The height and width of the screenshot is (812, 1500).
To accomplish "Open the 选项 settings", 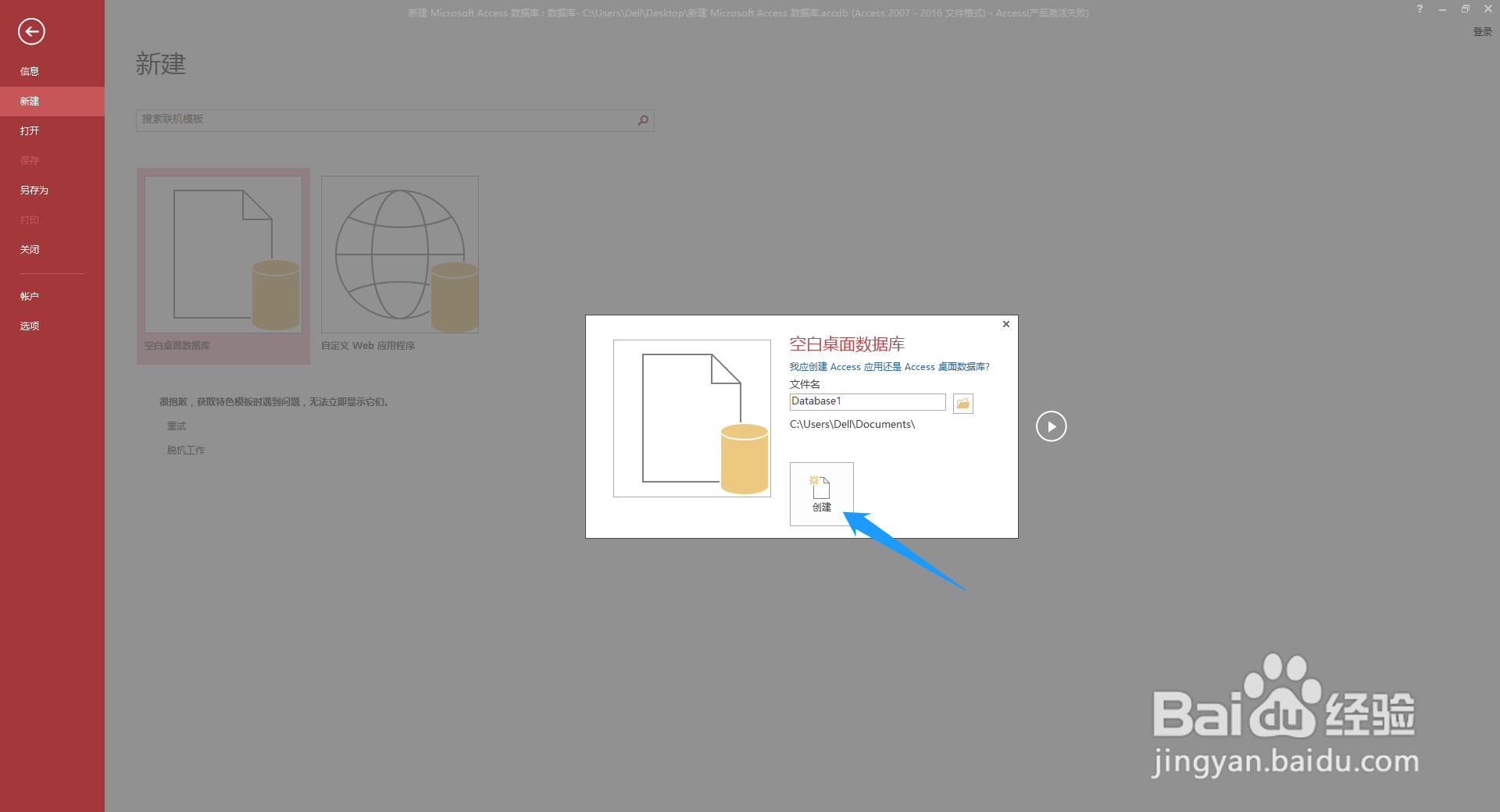I will tap(52, 326).
